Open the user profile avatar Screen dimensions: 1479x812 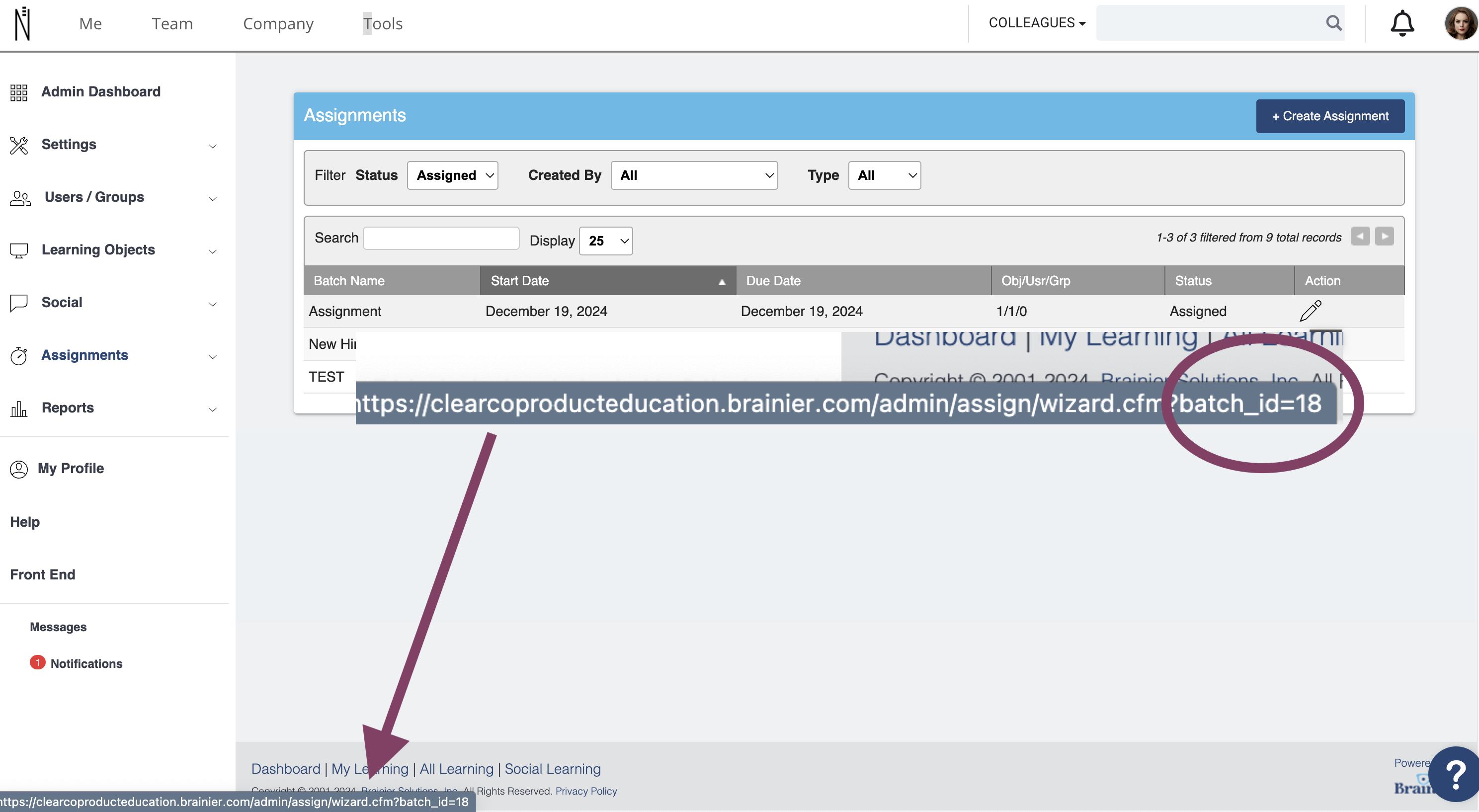coord(1460,23)
